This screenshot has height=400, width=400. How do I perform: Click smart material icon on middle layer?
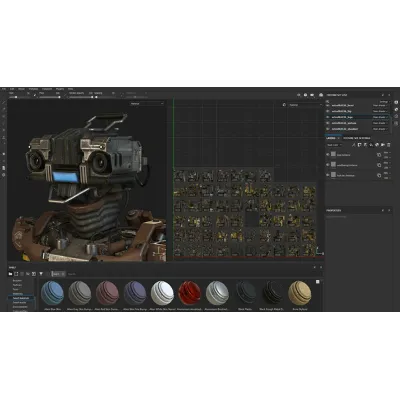pos(379,165)
